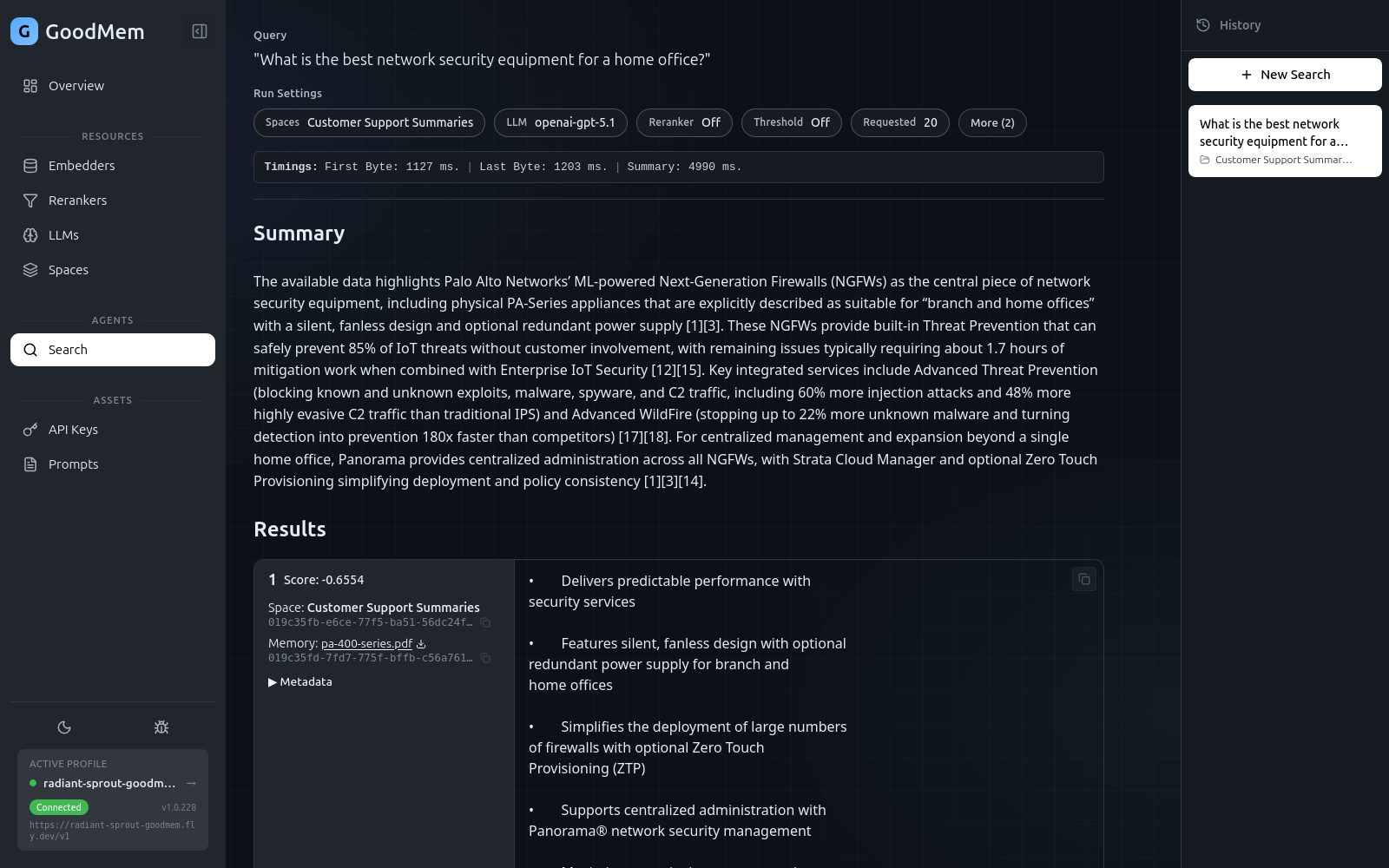1389x868 pixels.
Task: Download pa-400-series.pdf with the download icon
Action: click(420, 643)
